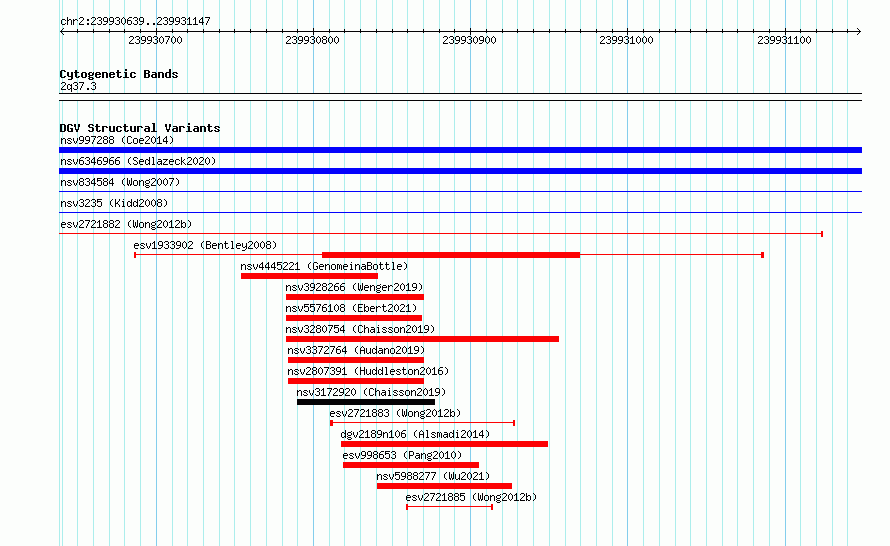Screen dimensions: 890x546
Task: Select dgv2189n106 (Alsmadi2014) label
Action: pyautogui.click(x=415, y=434)
